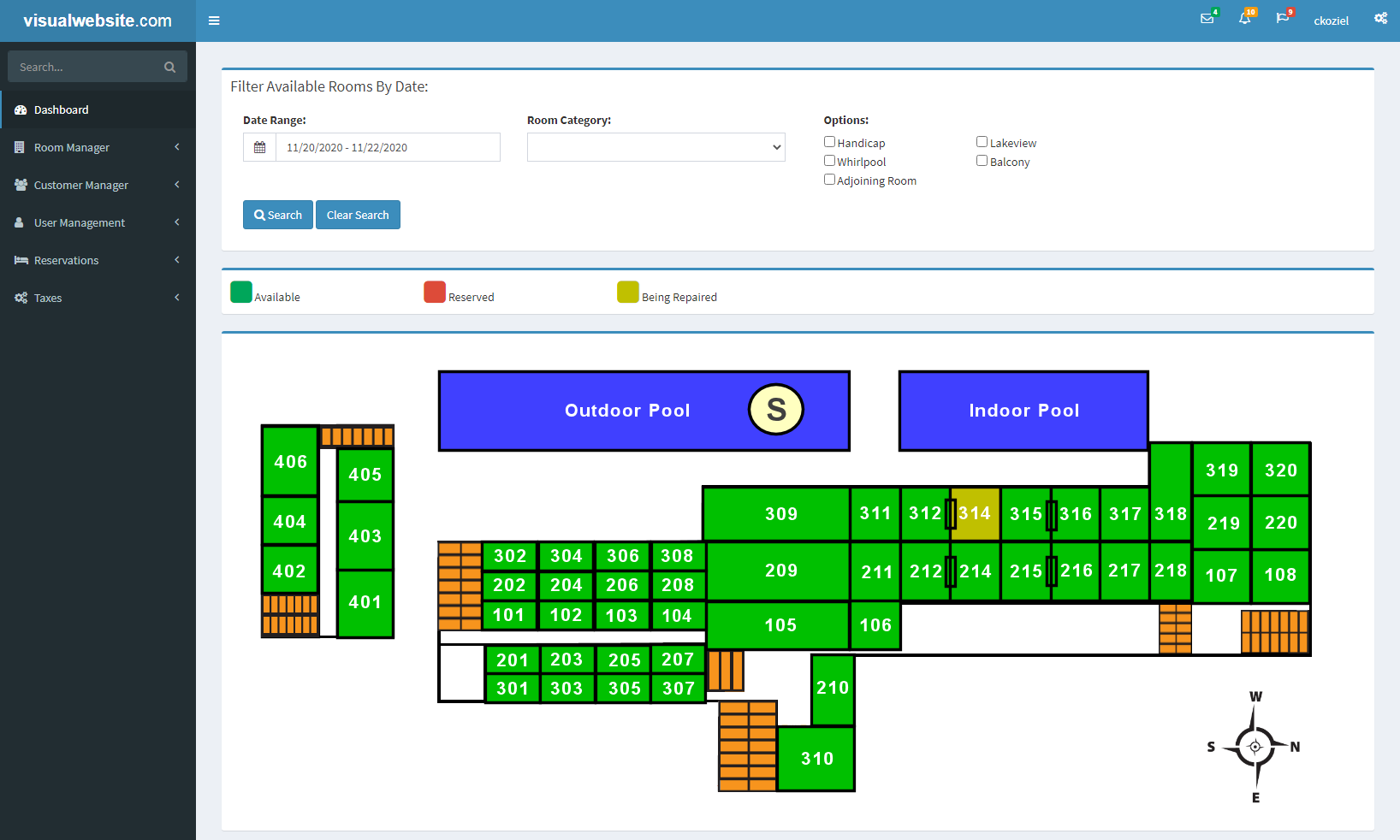
Task: Click the hamburger menu toggle icon
Action: click(x=214, y=21)
